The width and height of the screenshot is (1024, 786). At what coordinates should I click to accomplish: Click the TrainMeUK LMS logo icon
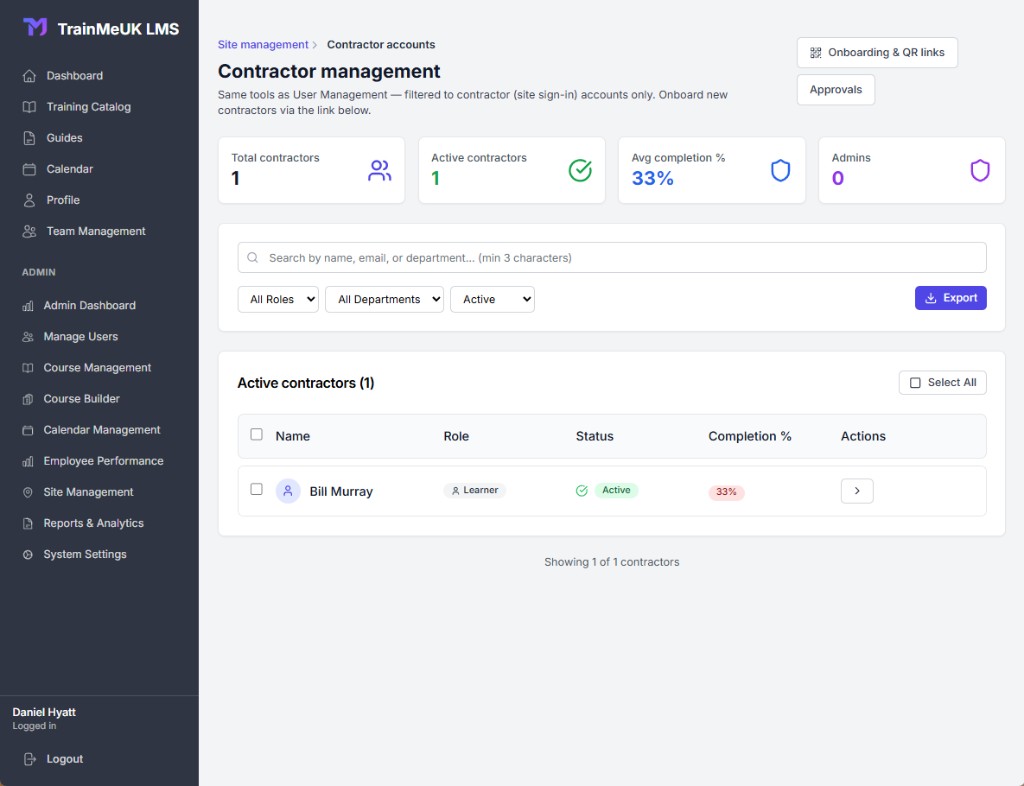[35, 27]
